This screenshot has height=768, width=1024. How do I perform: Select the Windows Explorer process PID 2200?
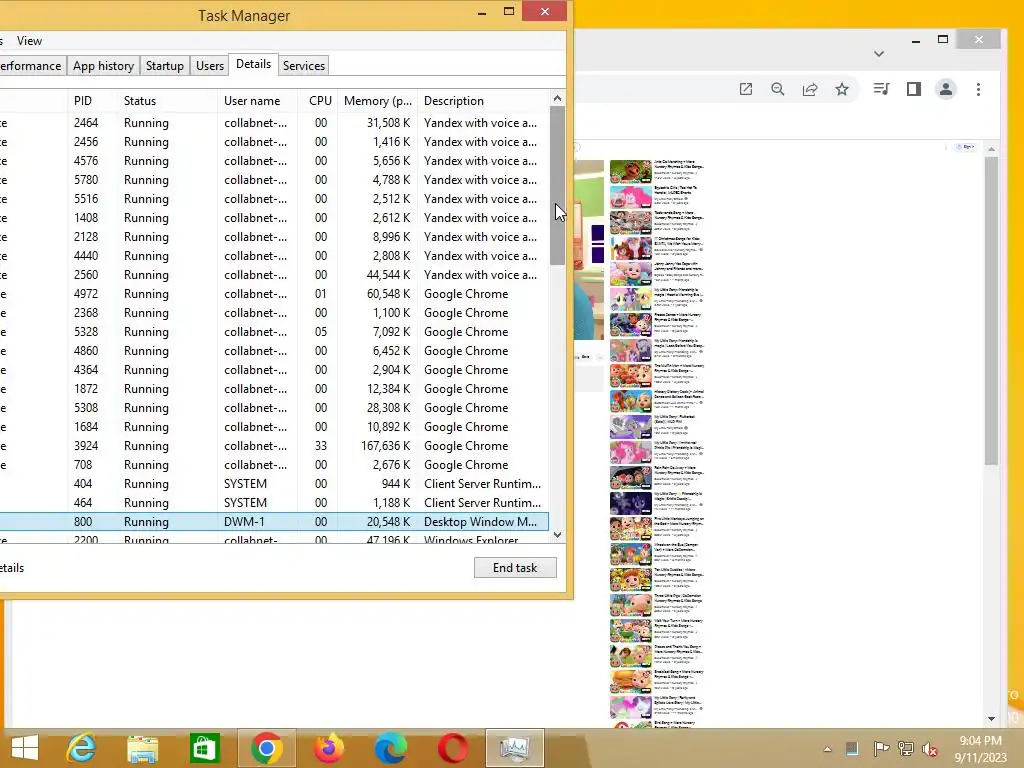click(274, 538)
